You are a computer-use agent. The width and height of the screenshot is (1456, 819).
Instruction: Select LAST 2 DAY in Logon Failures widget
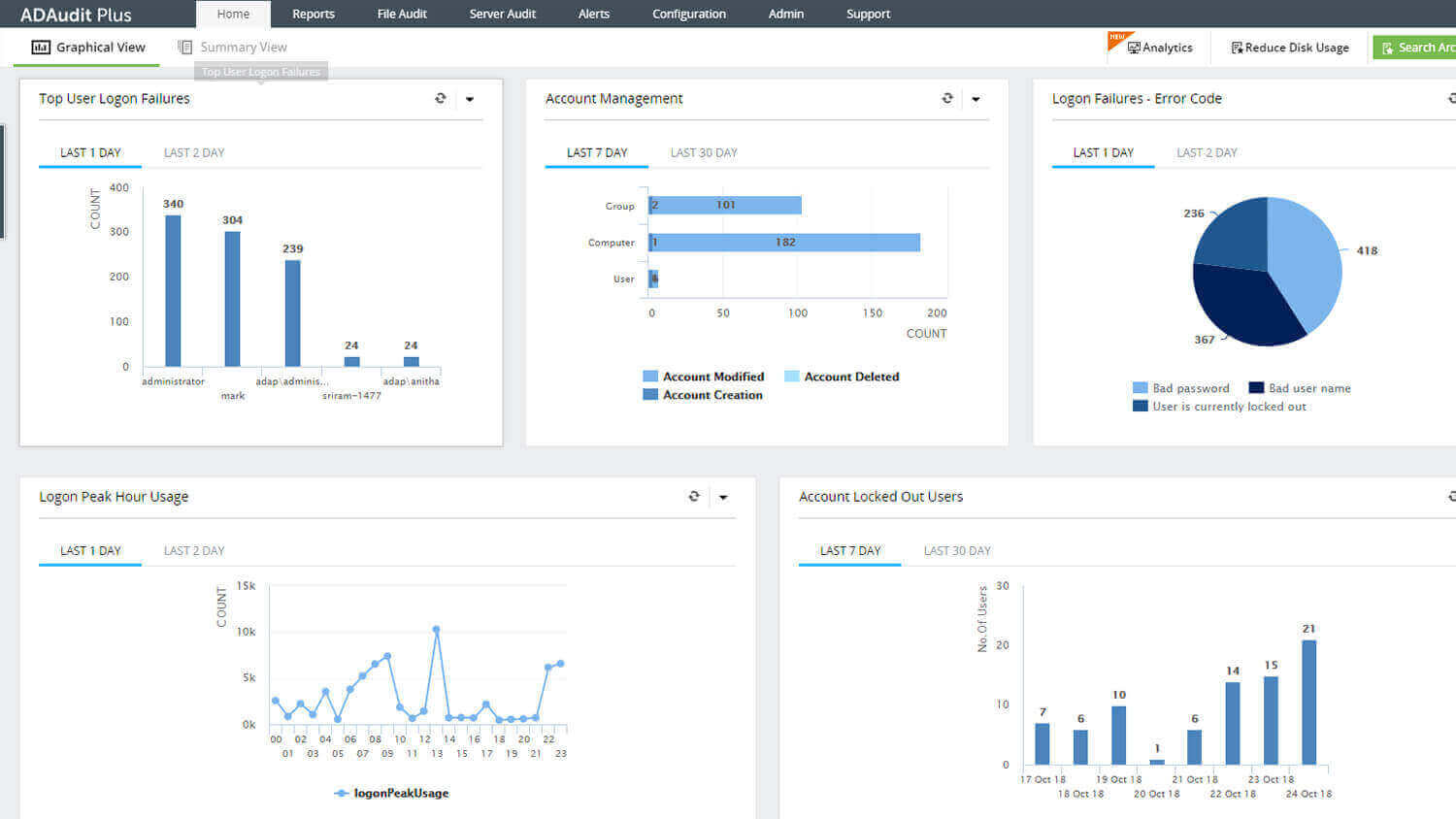tap(1207, 152)
